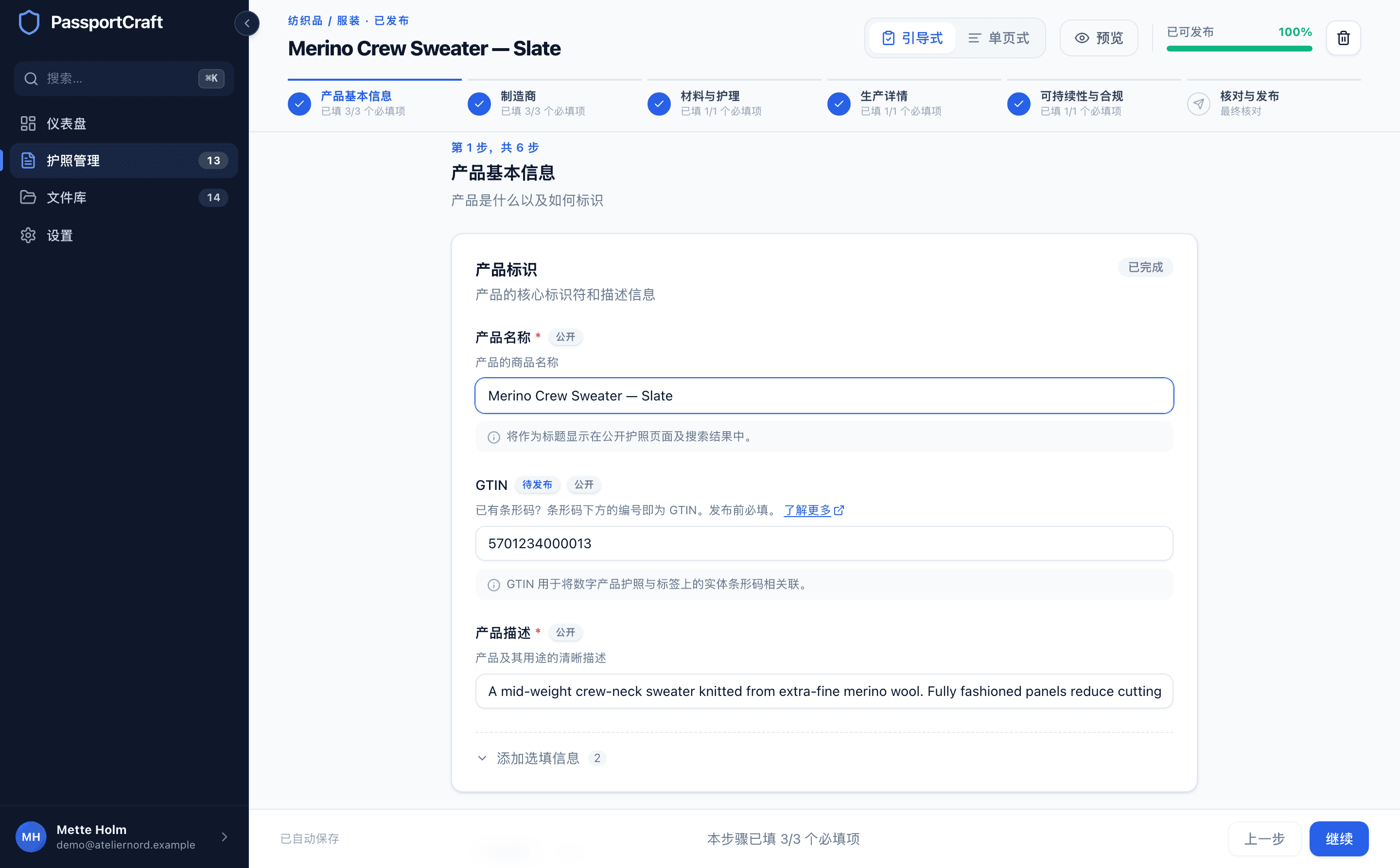This screenshot has height=868, width=1400.
Task: Open Mette Holm account menu chevron
Action: 225,837
